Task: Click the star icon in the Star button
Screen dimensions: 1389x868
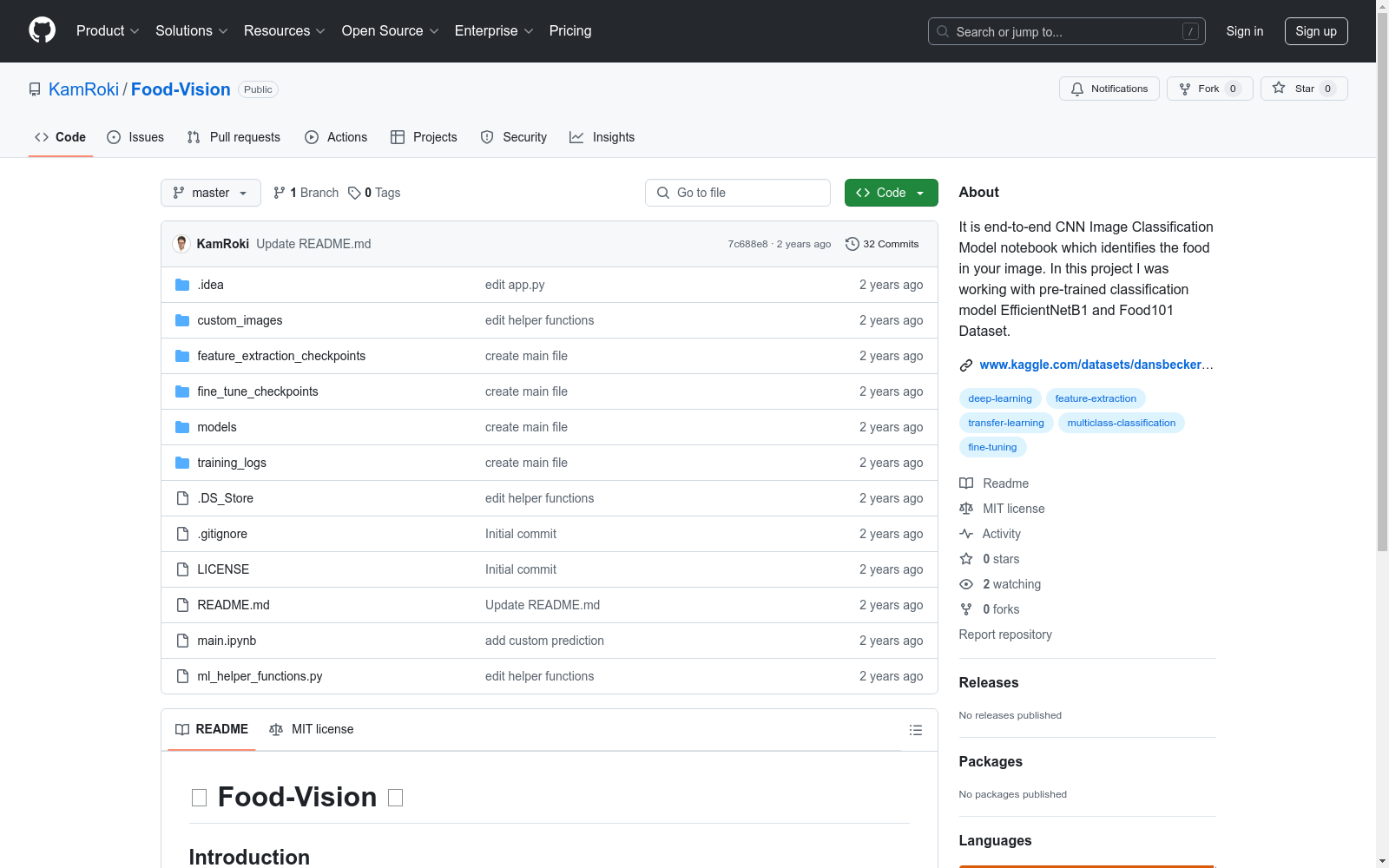Action: coord(1279,88)
